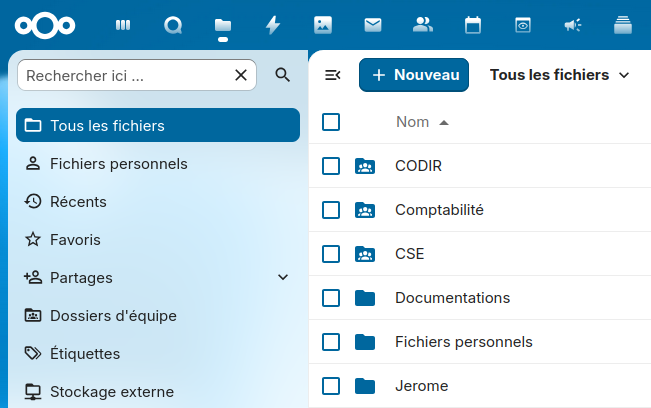
Task: Open the Announcements megaphone icon
Action: [x=573, y=25]
